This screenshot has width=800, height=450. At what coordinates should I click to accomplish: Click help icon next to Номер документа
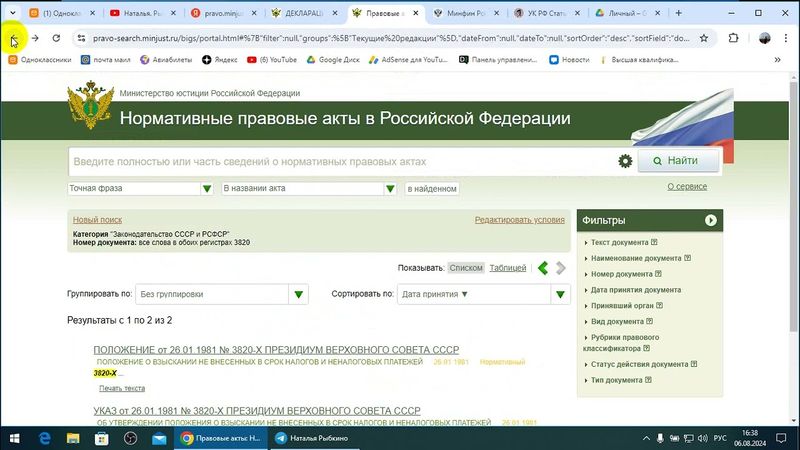pyautogui.click(x=658, y=274)
